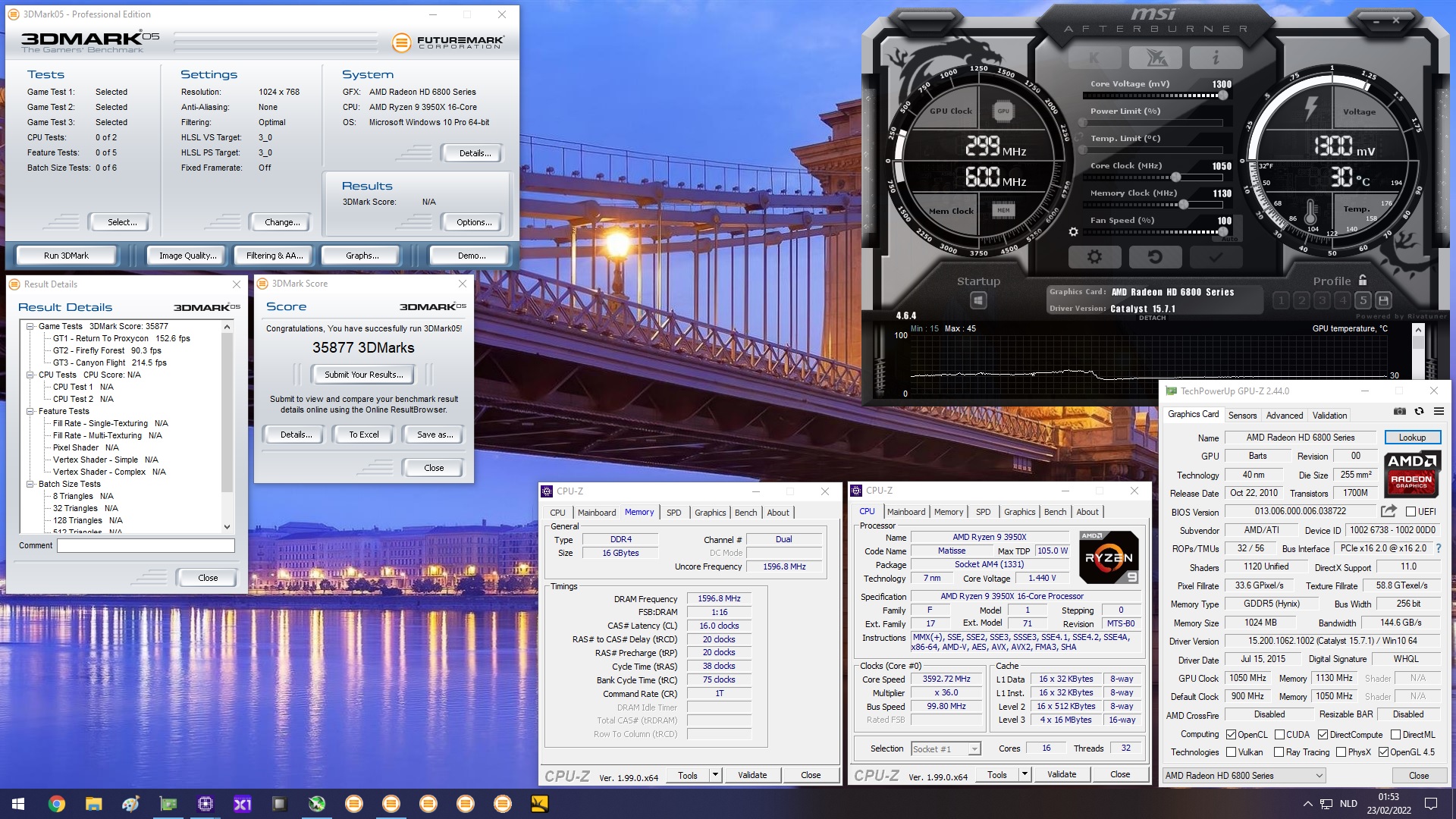Select Afterburner profile slot 1
The image size is (1456, 819).
(1281, 300)
